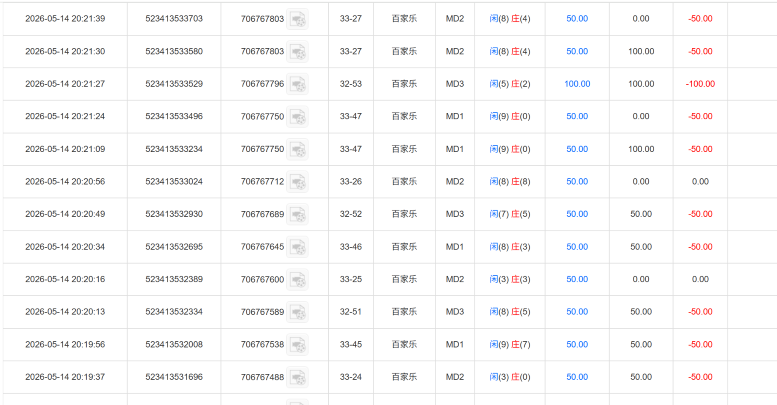
Task: Select round number 706767488
Action: [263, 377]
